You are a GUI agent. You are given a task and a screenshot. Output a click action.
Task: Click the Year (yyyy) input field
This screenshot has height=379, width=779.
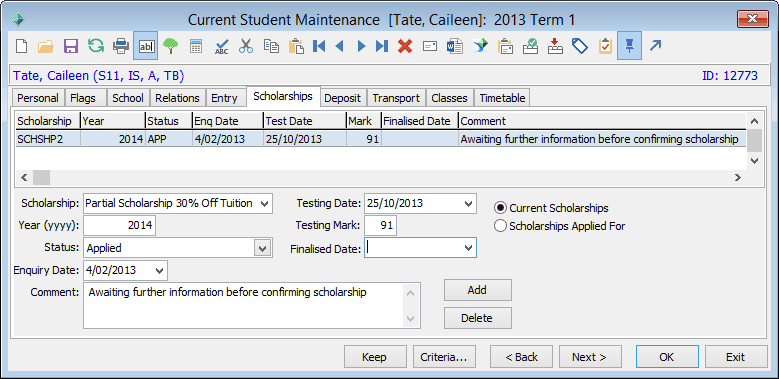point(119,225)
